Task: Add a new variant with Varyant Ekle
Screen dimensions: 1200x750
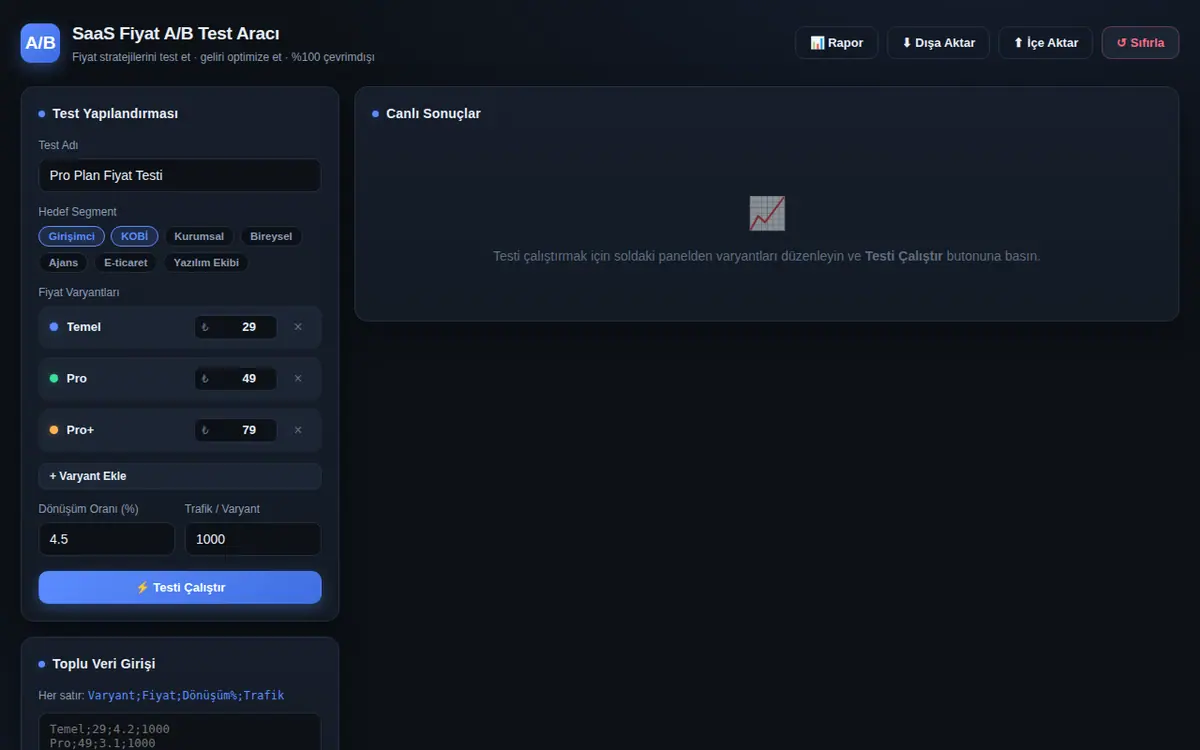Action: click(180, 476)
